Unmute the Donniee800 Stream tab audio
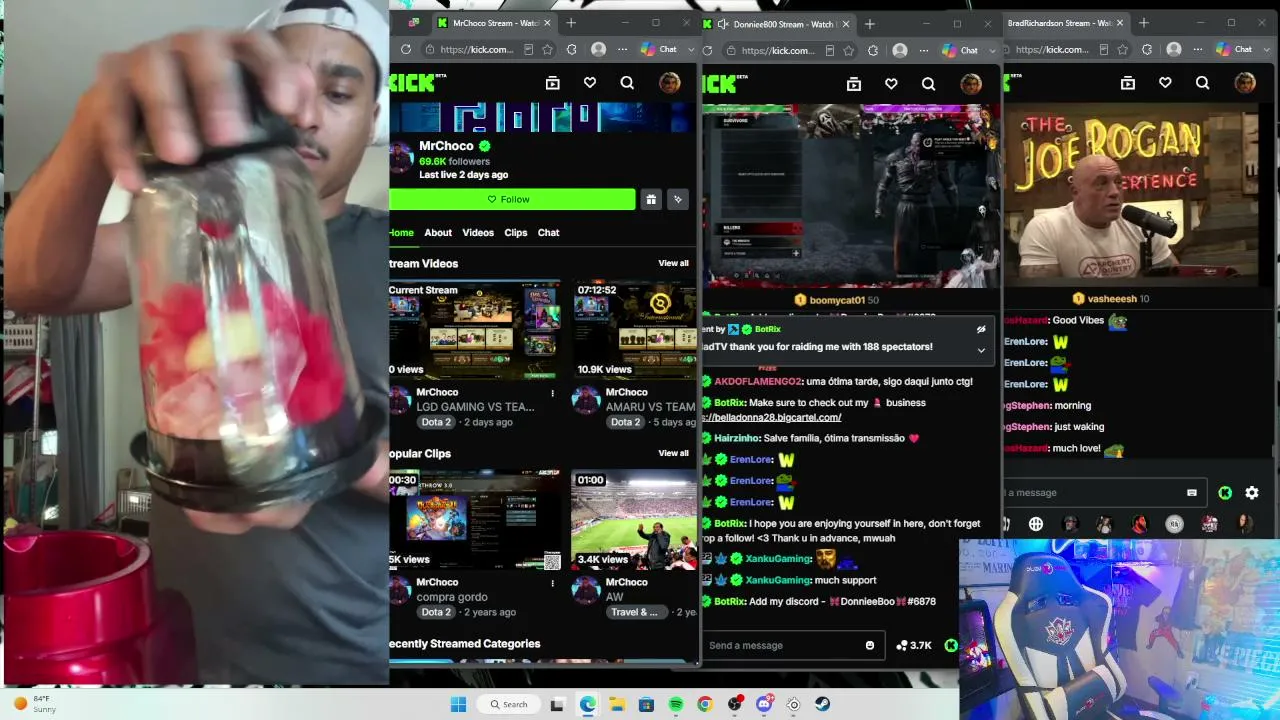The height and width of the screenshot is (720, 1280). 721,24
